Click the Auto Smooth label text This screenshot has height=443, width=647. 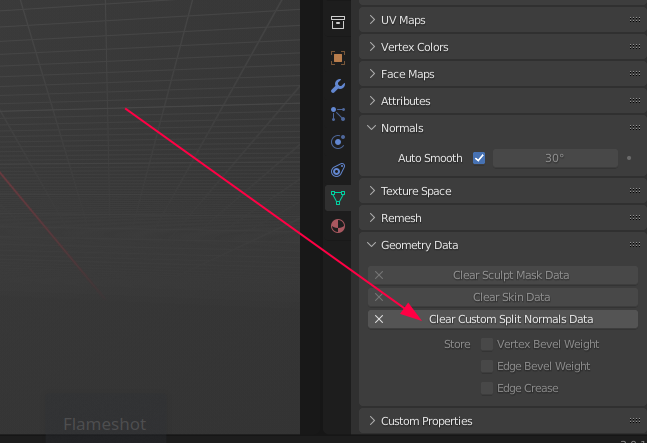click(430, 158)
